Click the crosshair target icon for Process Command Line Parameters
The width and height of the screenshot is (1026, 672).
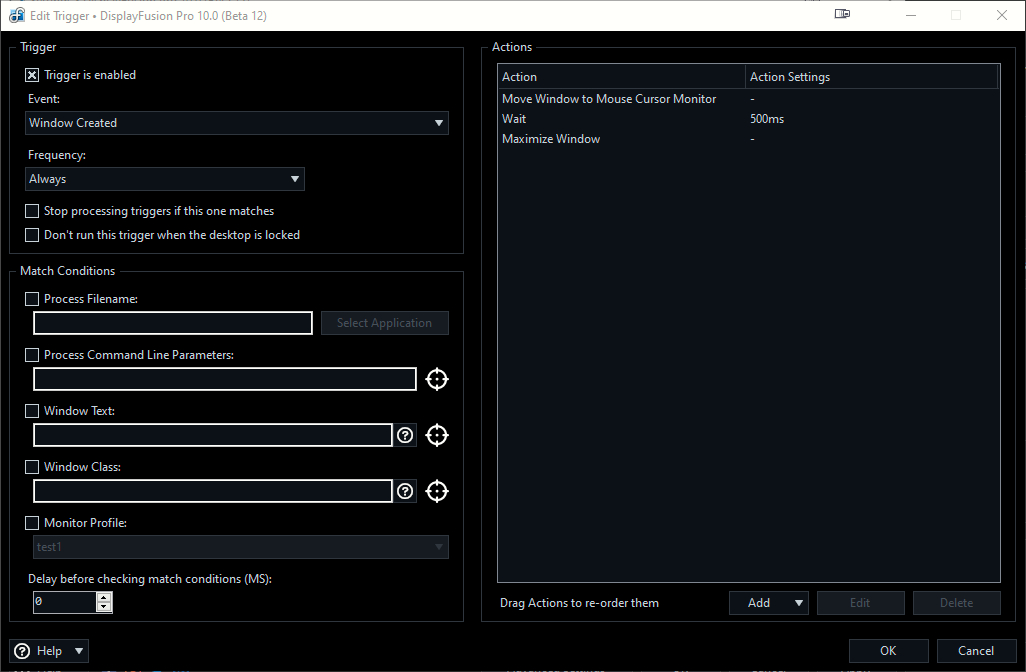(x=437, y=379)
